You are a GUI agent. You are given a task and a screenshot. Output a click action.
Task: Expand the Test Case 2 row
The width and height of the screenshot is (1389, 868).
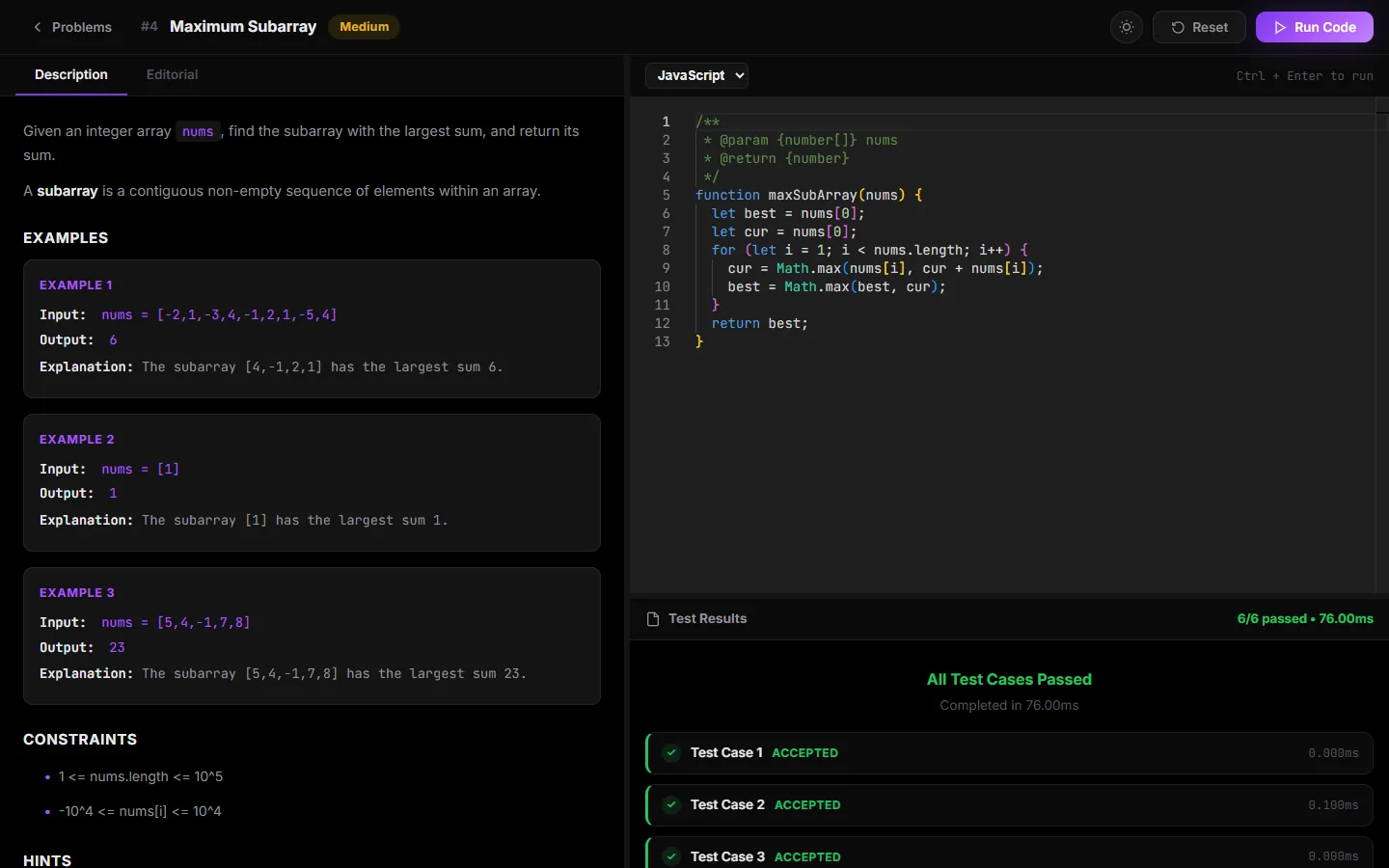pos(1009,805)
